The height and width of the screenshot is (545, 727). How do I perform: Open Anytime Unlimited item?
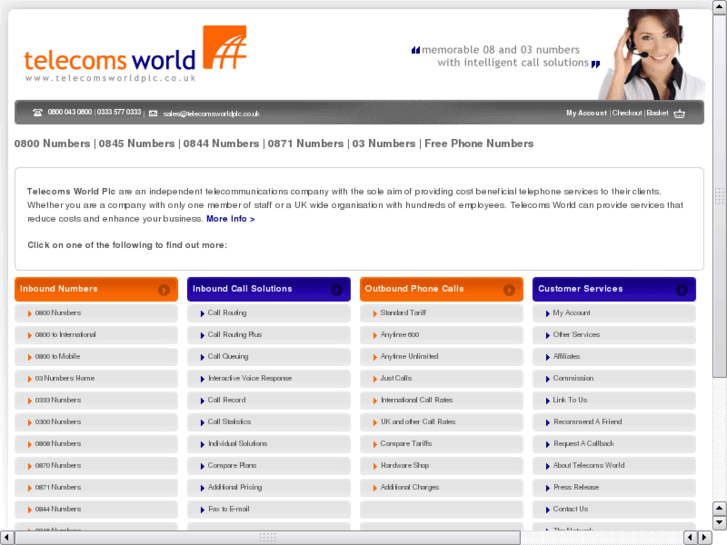pos(441,357)
